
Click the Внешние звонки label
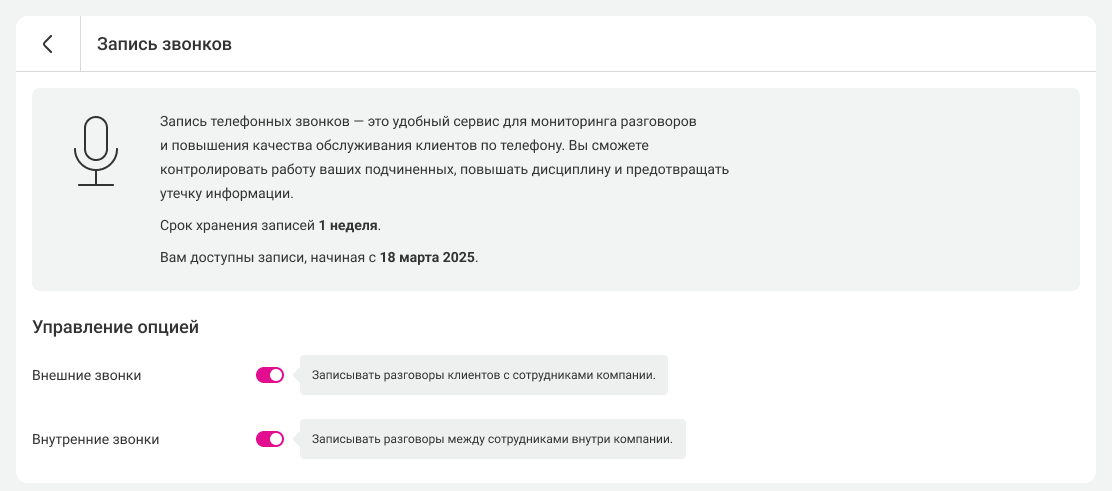87,376
